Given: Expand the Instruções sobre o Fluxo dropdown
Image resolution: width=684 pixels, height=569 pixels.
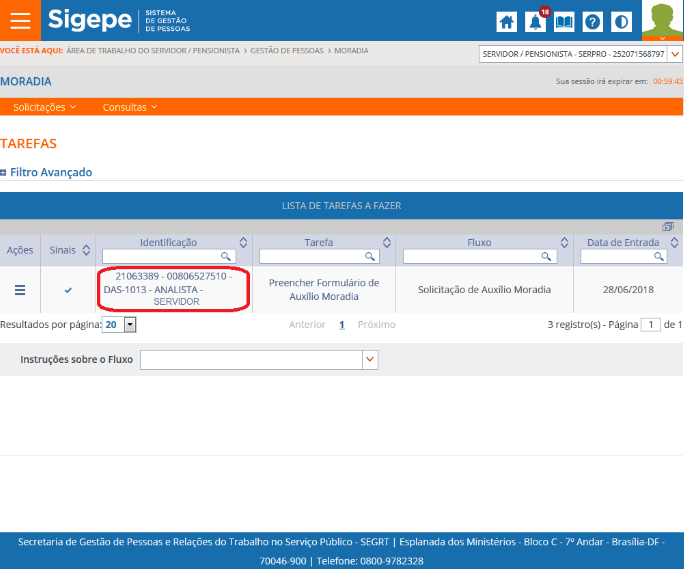Looking at the screenshot, I should pos(370,359).
